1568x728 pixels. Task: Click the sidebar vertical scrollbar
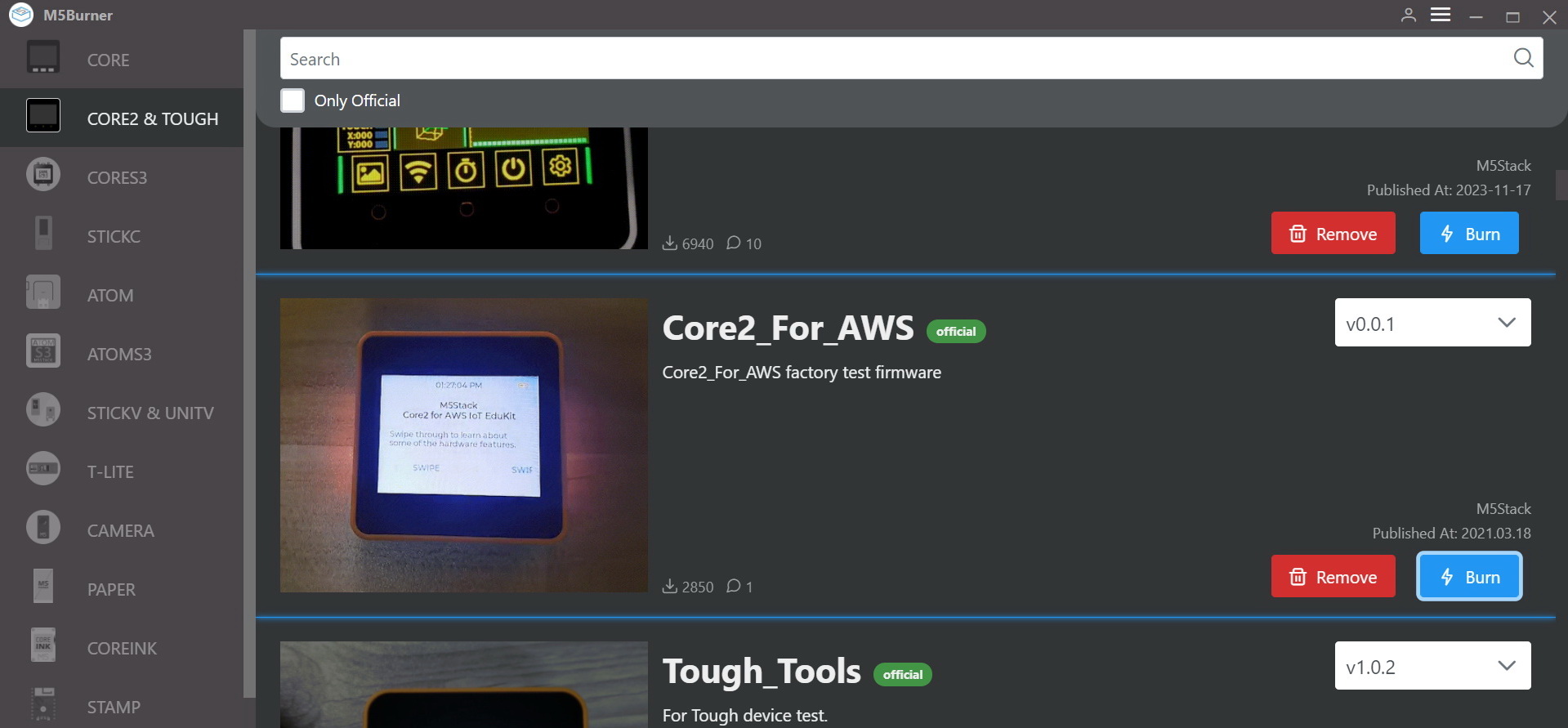coord(249,364)
